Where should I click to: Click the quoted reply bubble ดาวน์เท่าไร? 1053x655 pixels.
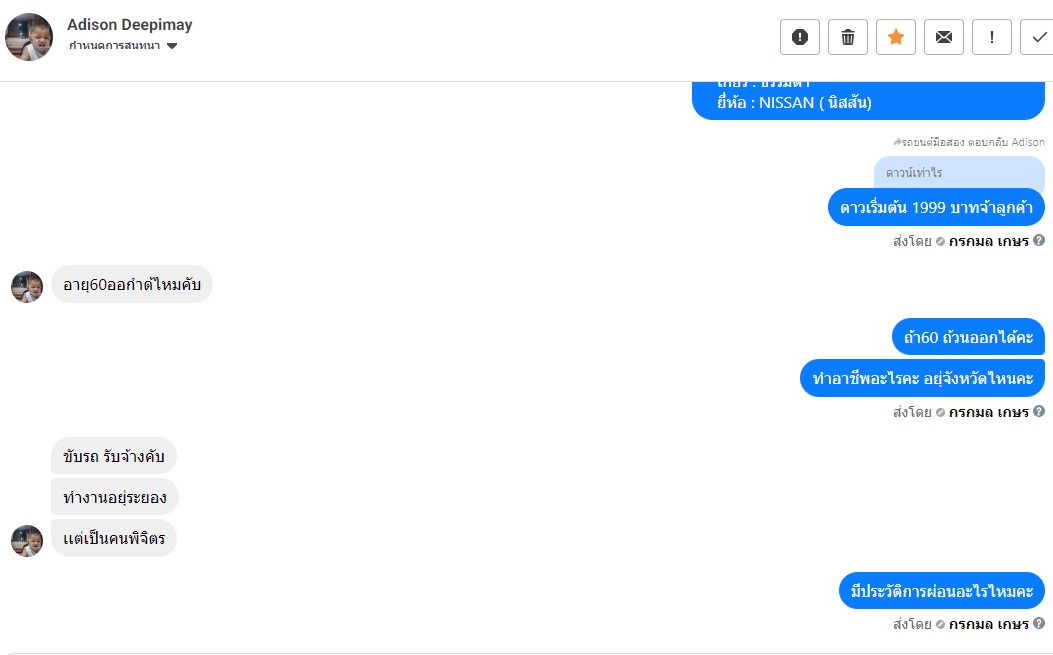pyautogui.click(x=958, y=174)
